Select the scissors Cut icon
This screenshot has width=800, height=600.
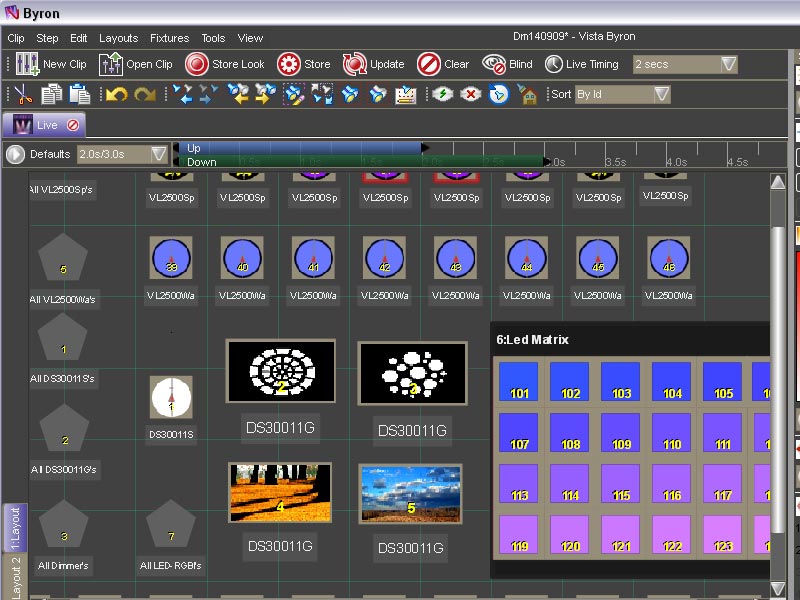[23, 94]
